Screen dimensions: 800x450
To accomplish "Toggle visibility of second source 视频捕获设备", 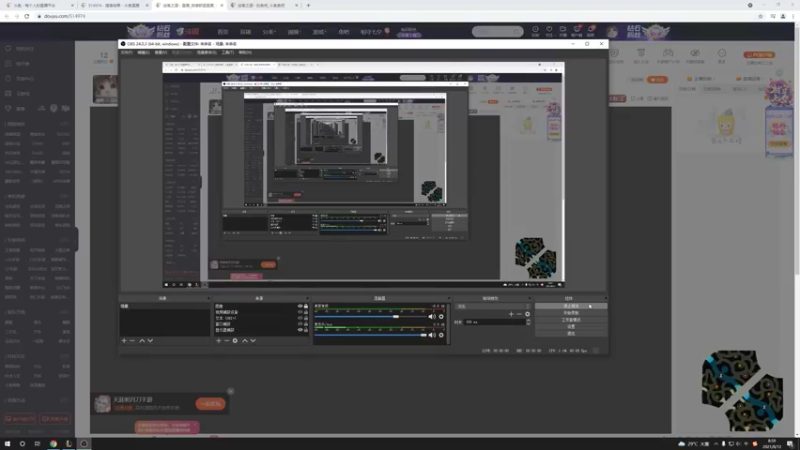I will (300, 312).
